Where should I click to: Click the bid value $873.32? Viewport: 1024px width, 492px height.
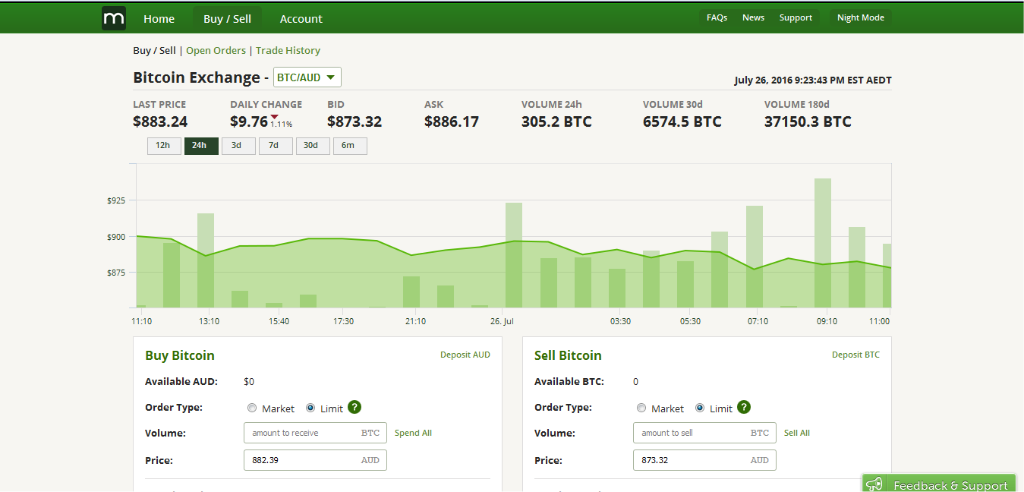355,122
